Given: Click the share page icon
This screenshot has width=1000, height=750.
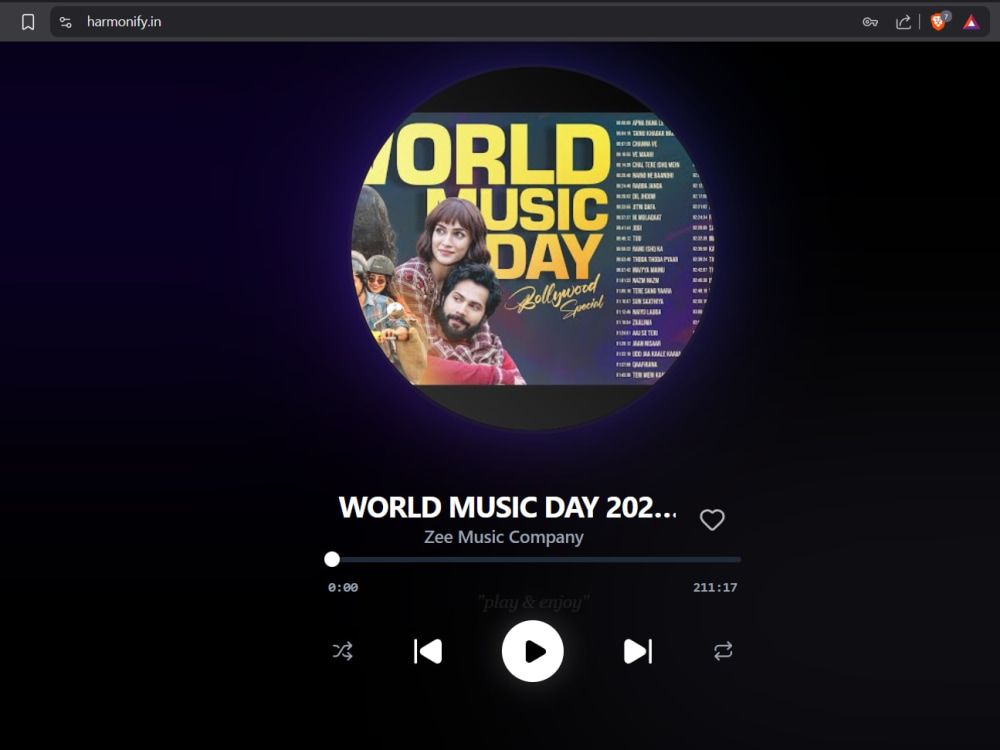Looking at the screenshot, I should coord(903,22).
